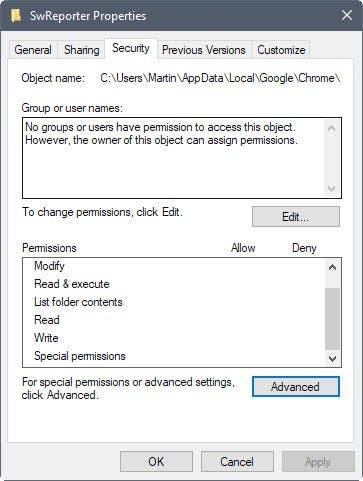The width and height of the screenshot is (363, 481).
Task: Click the down arrow in the group names list
Action: pyautogui.click(x=331, y=188)
